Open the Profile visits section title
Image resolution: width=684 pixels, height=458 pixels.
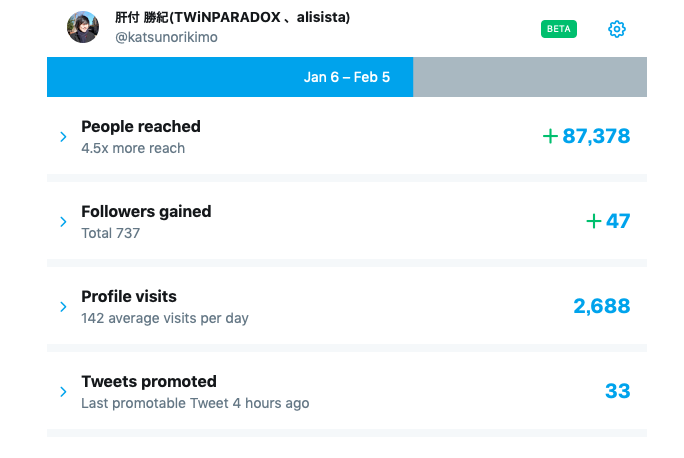coord(129,297)
